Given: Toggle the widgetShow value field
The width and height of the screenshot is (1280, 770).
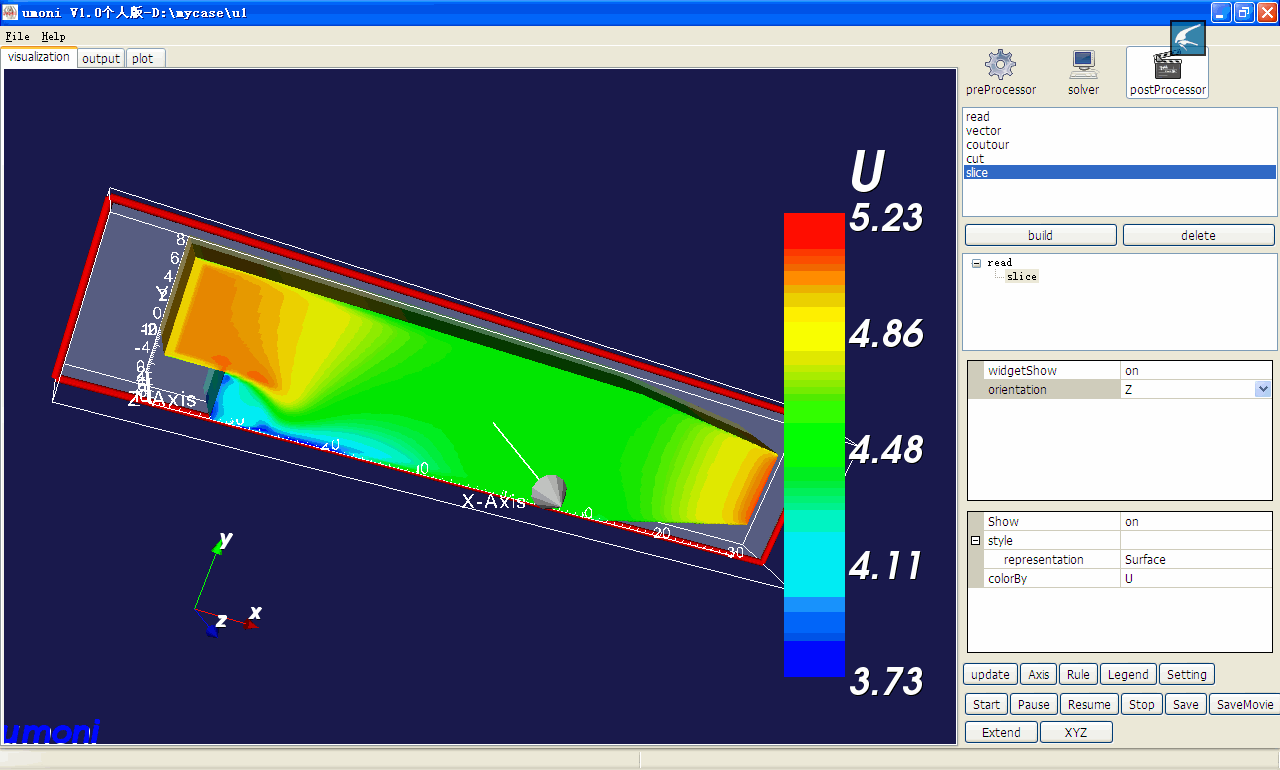Looking at the screenshot, I should [x=1195, y=371].
